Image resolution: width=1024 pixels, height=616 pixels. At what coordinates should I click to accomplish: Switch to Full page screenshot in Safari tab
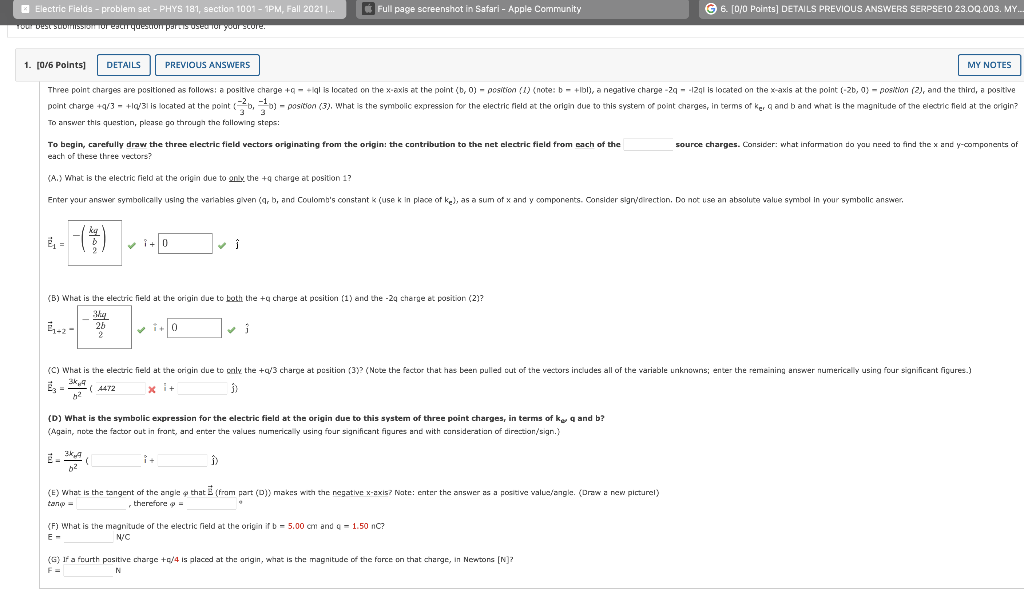coord(522,9)
